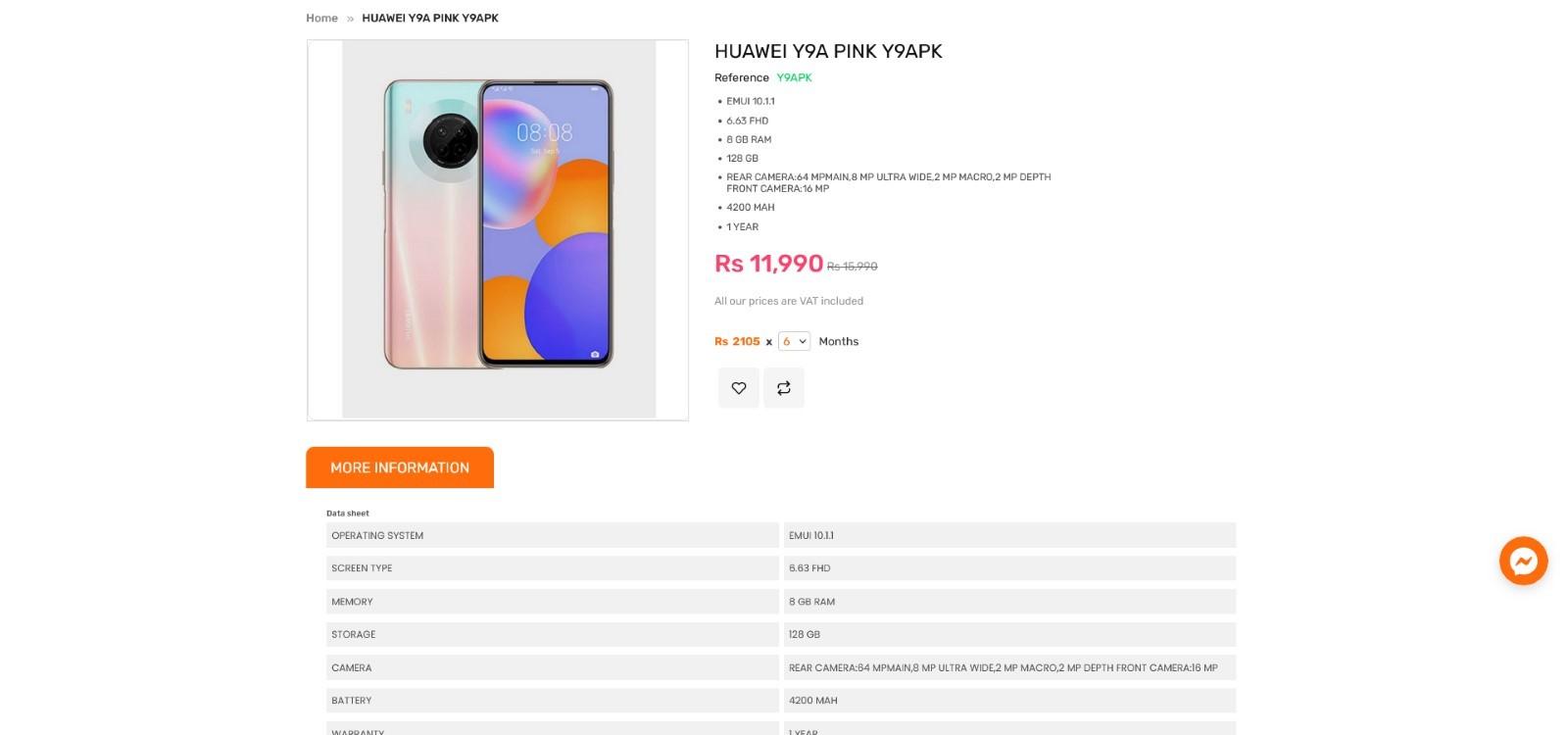Click the Rs 11,990 sale price
Viewport: 1568px width, 735px height.
(768, 264)
